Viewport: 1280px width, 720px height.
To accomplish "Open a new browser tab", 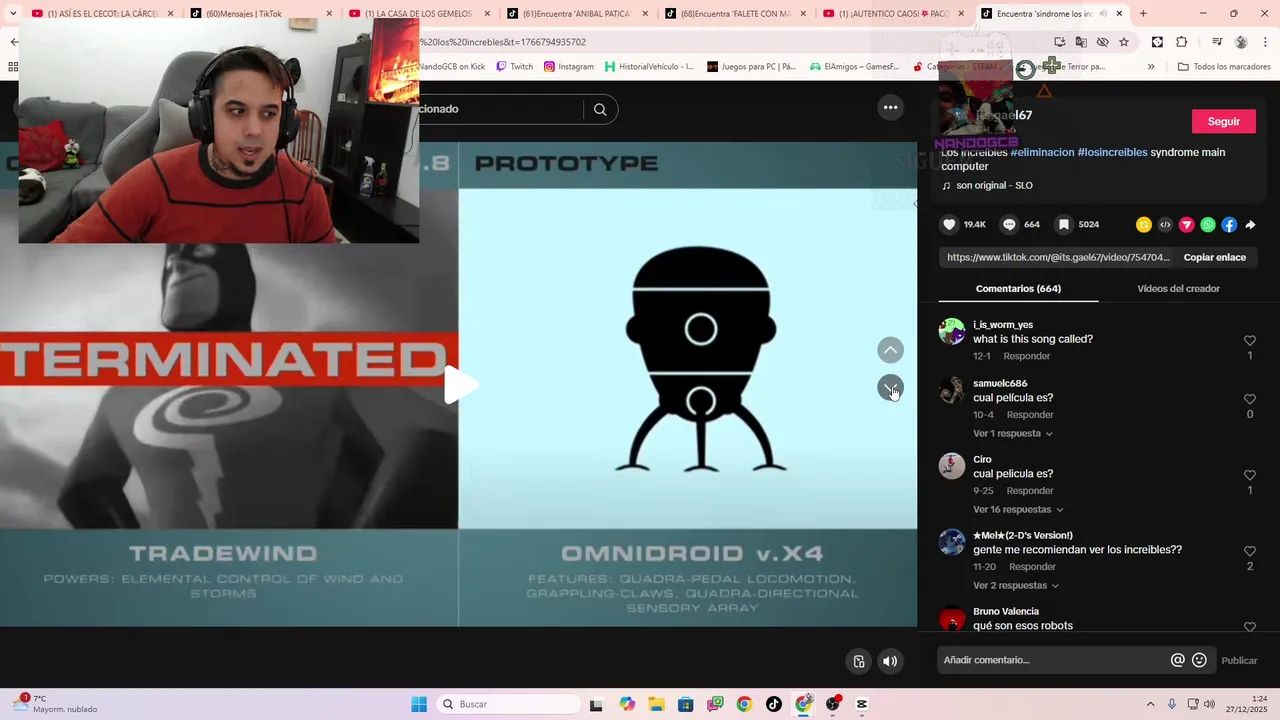I will pos(1143,14).
